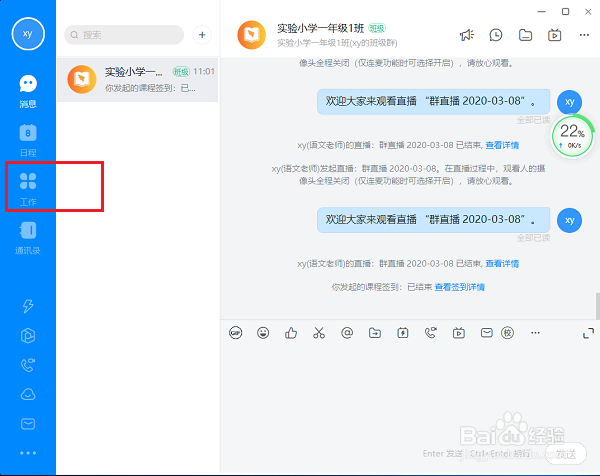
Task: Click 全部已读 under first message bubble
Action: [533, 120]
